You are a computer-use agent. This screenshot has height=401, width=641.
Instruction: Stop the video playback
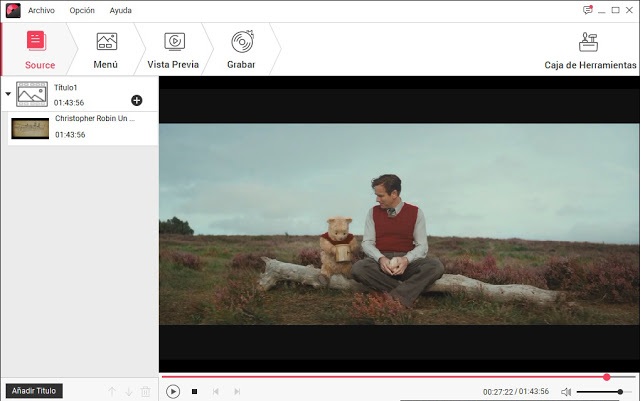click(x=195, y=392)
